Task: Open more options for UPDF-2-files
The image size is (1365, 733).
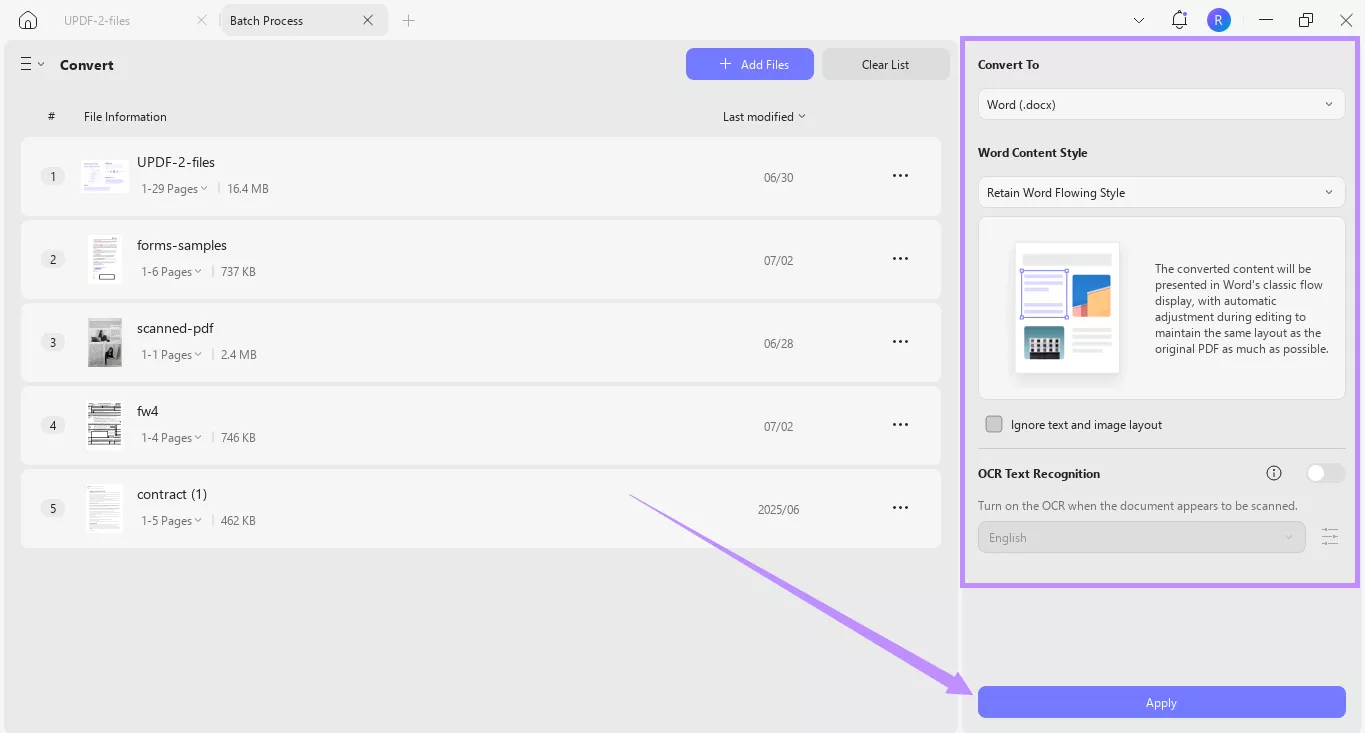Action: click(x=900, y=176)
